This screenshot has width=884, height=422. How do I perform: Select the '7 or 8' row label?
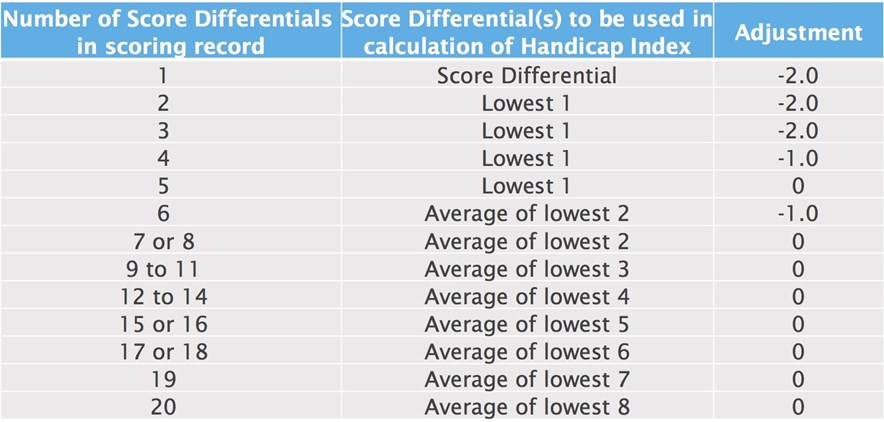(x=162, y=242)
